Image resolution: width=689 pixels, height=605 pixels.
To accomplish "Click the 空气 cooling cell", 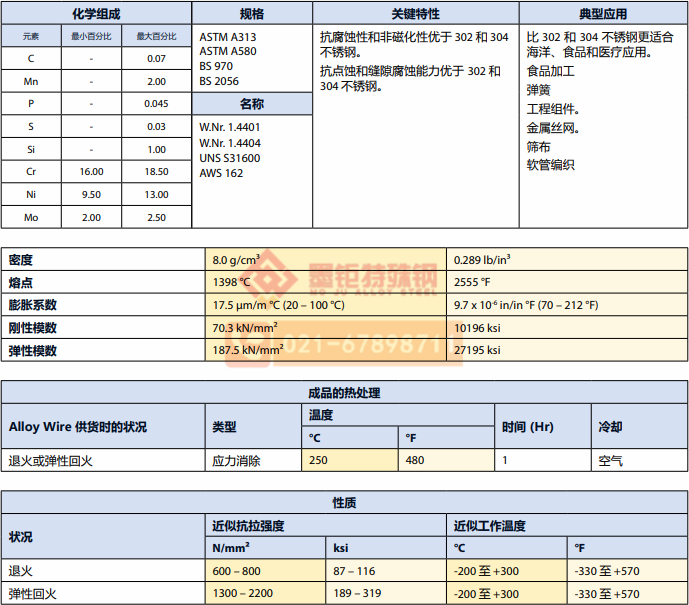I will click(x=610, y=461).
